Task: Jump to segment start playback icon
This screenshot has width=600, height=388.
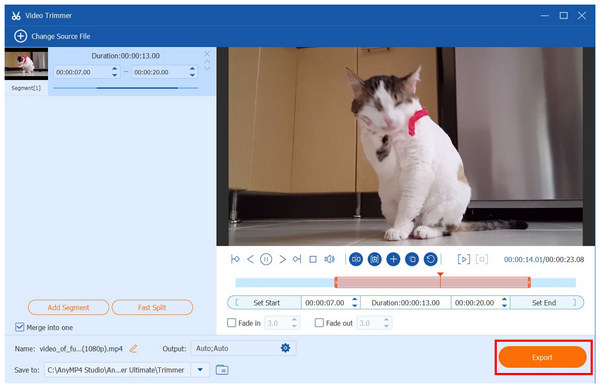Action: [235, 259]
